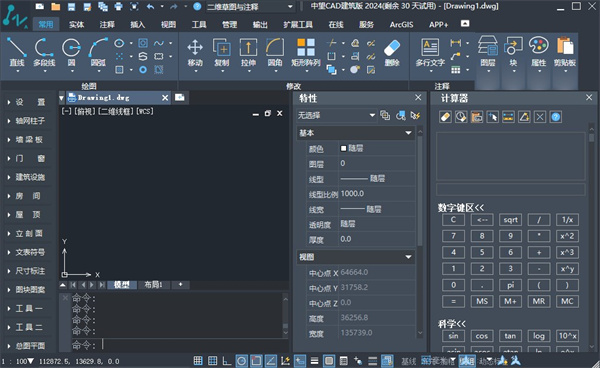The image size is (600, 368).
Task: Click the Print icon in quick access toolbar
Action: tap(118, 7)
